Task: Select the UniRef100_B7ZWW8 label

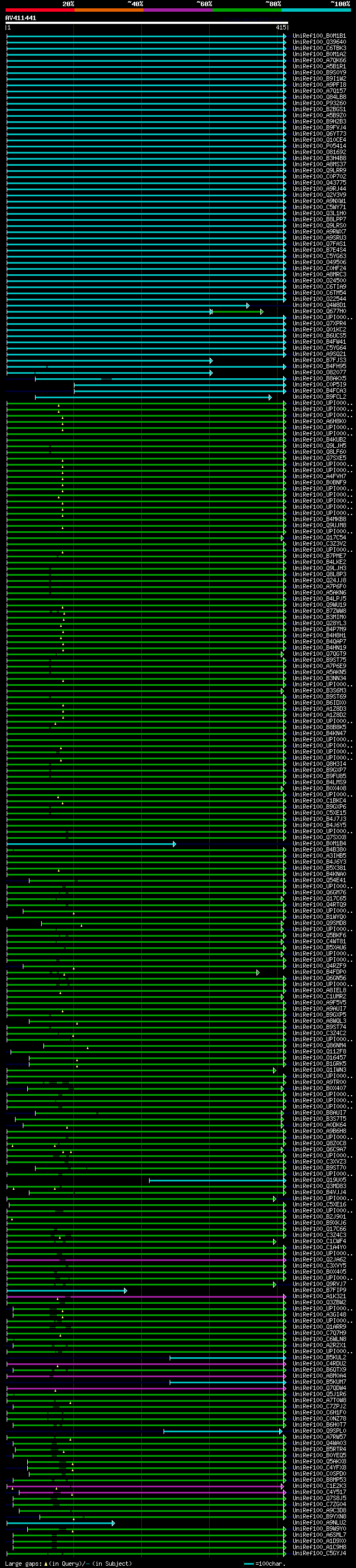Action: coord(319,611)
